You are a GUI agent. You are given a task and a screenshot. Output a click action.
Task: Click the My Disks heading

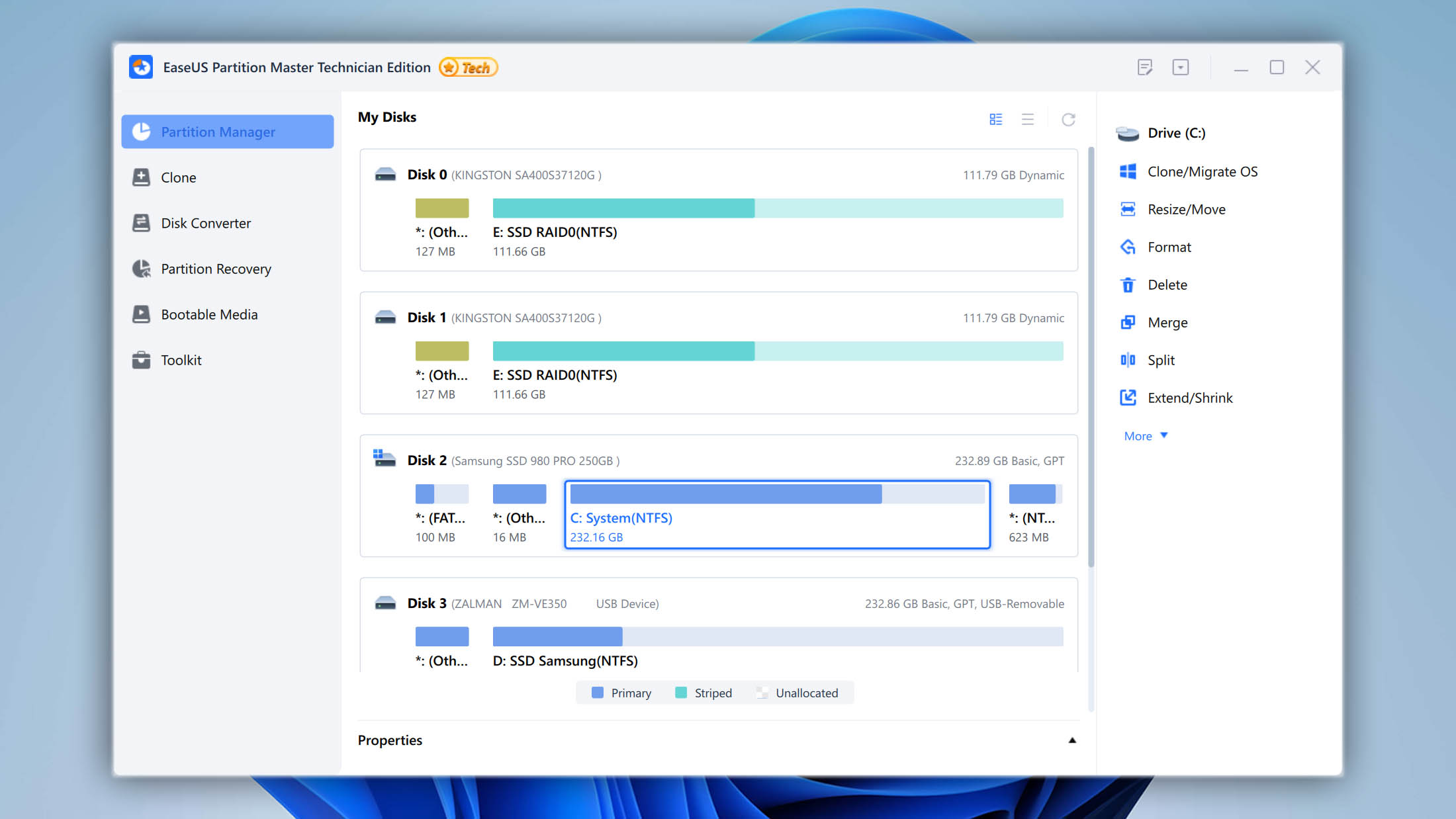point(387,117)
